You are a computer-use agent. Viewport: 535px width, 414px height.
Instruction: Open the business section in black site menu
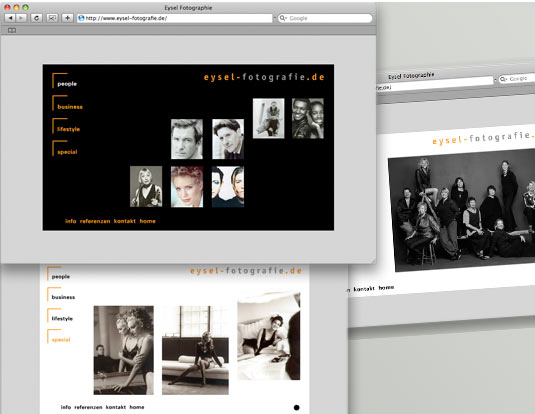coord(70,107)
